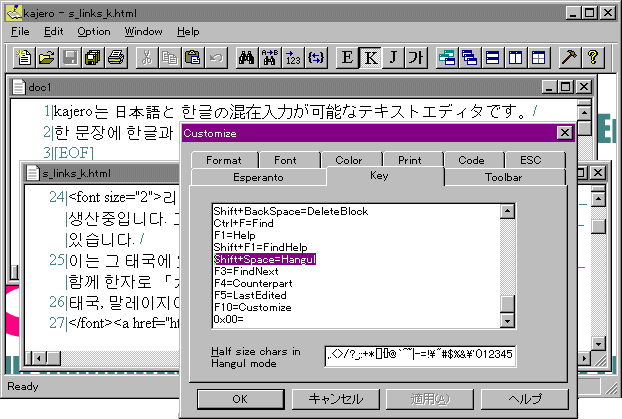The height and width of the screenshot is (419, 622).
Task: Select the Hangul 가 input mode
Action: pos(416,58)
